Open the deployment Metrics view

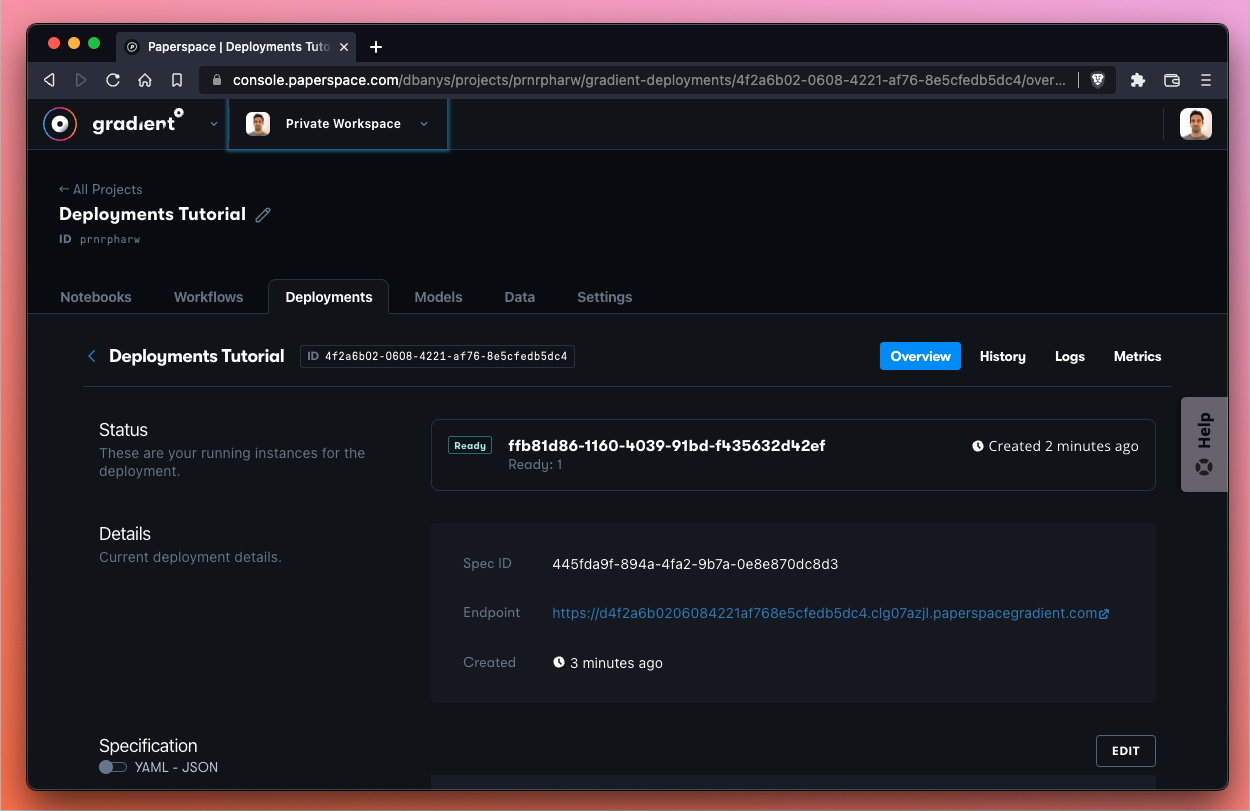tap(1138, 356)
